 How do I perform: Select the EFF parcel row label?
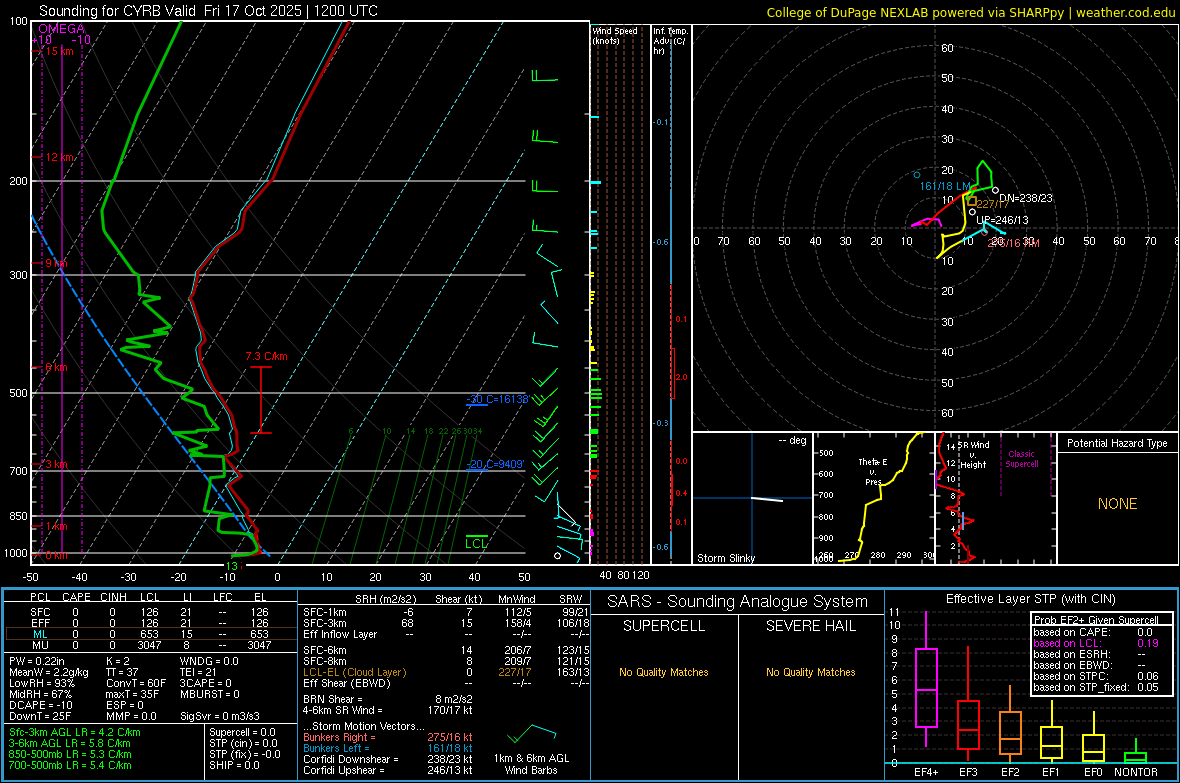[40, 623]
